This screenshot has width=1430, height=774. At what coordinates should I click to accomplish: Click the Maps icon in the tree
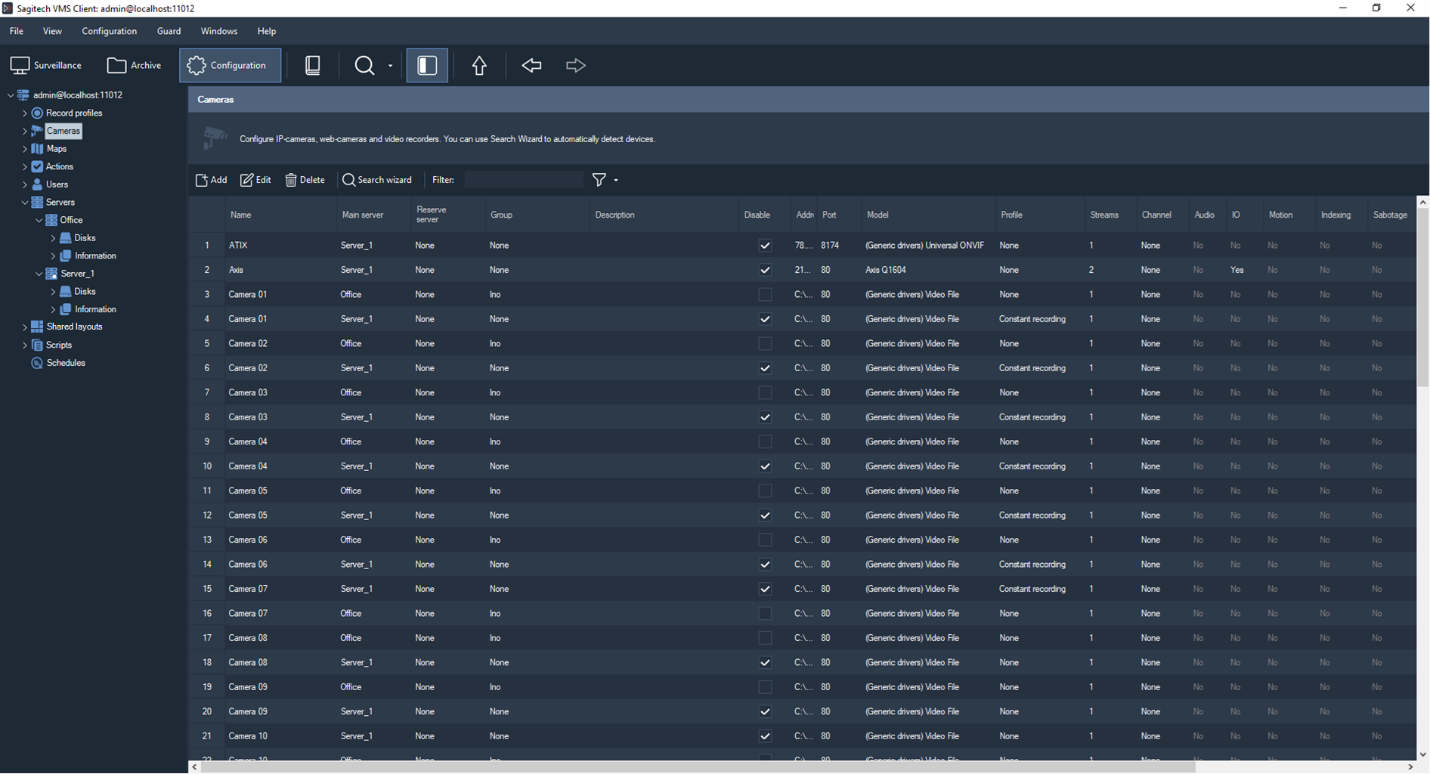tap(37, 149)
